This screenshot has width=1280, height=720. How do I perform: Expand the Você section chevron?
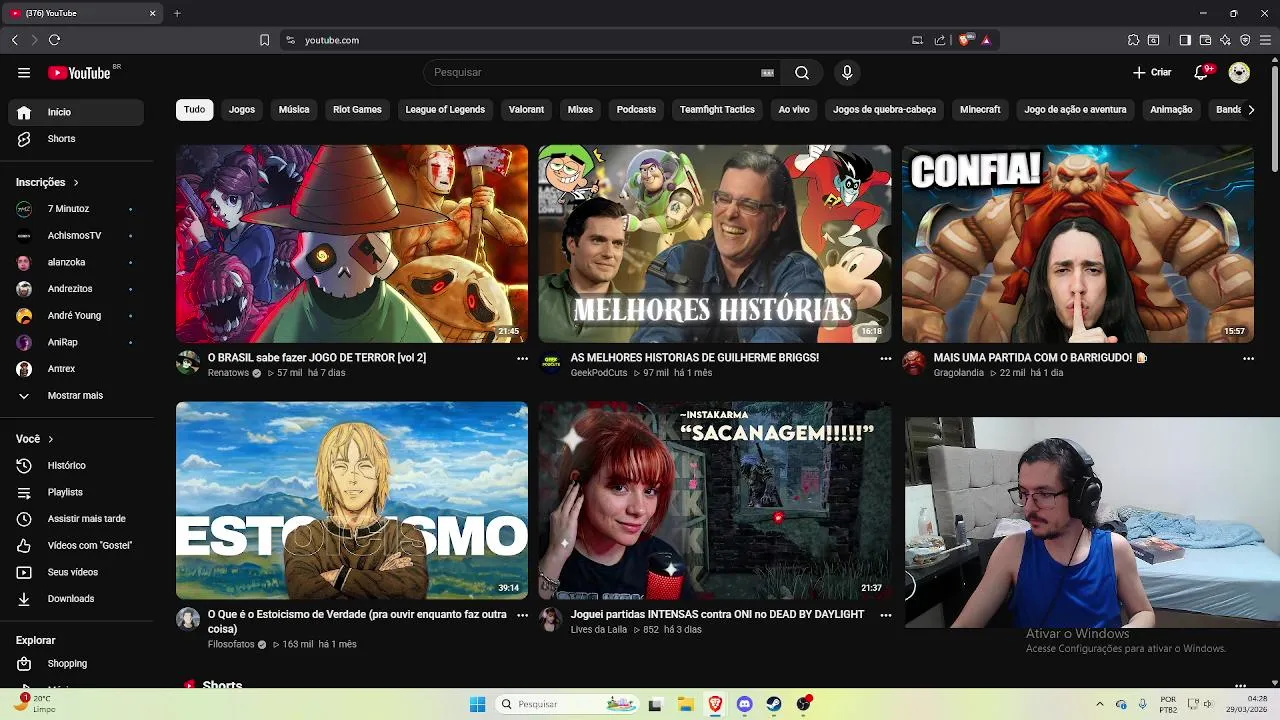[51, 439]
